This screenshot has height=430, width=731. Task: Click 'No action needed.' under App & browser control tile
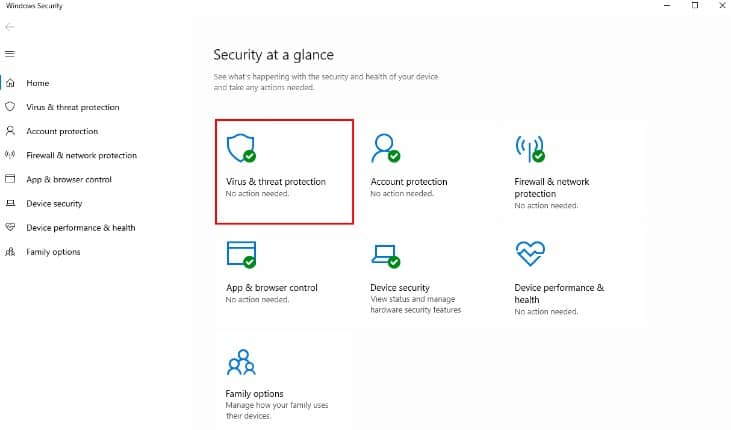click(257, 299)
